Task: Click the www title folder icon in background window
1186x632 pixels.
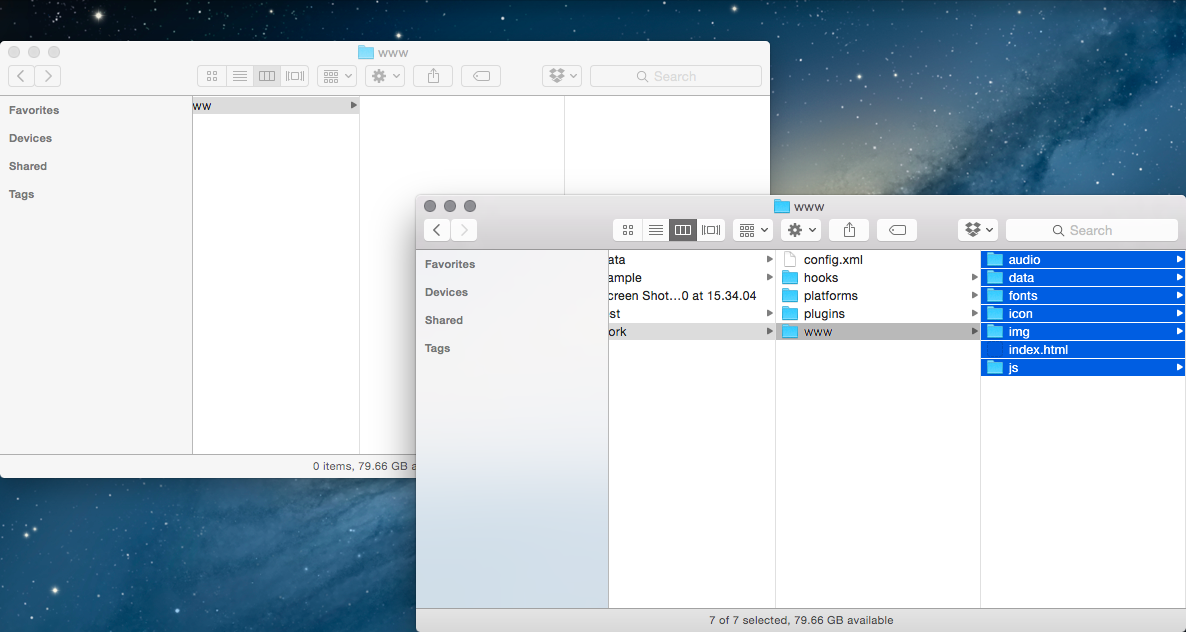Action: pos(366,52)
